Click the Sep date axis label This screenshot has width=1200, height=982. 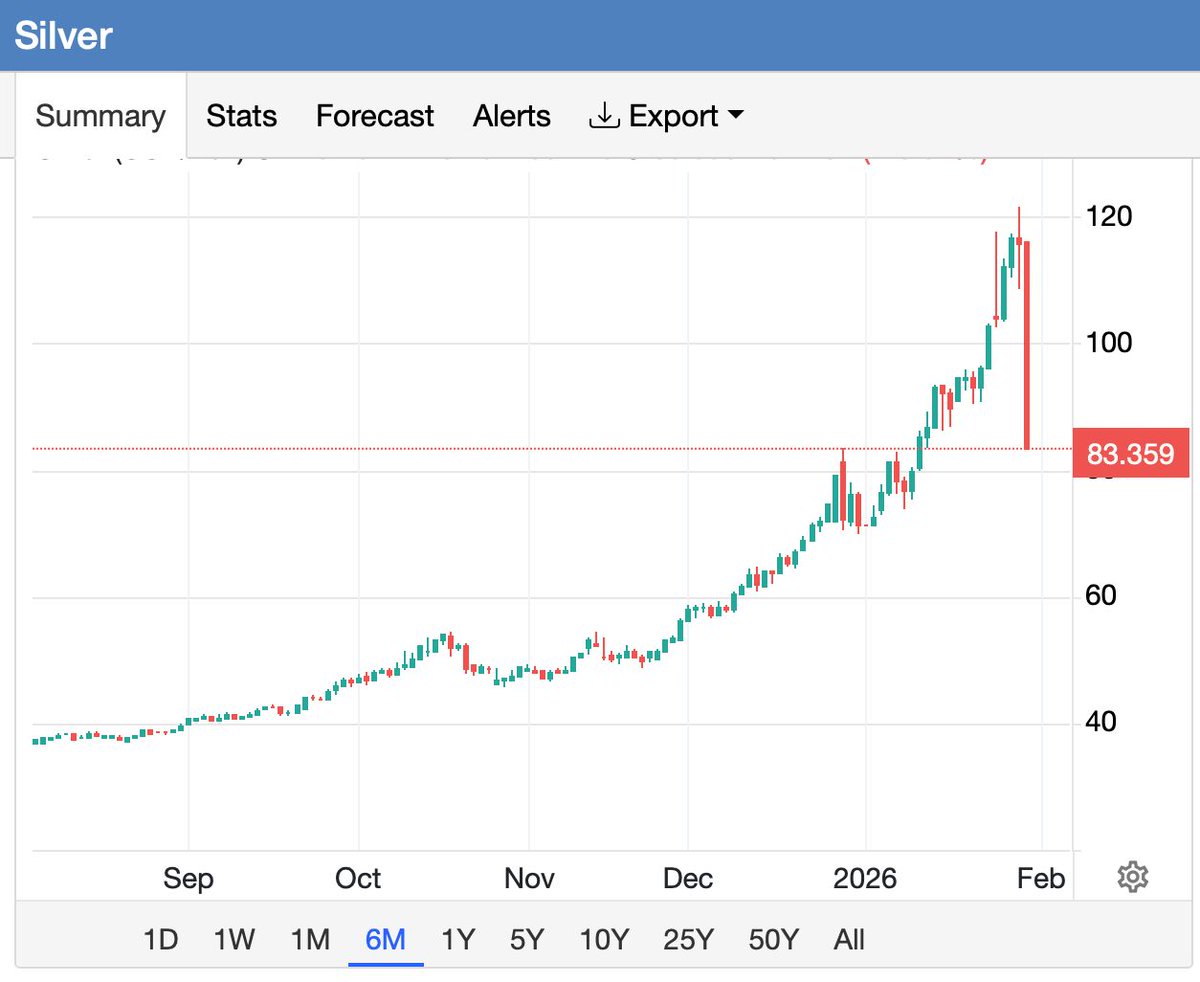[x=188, y=879]
